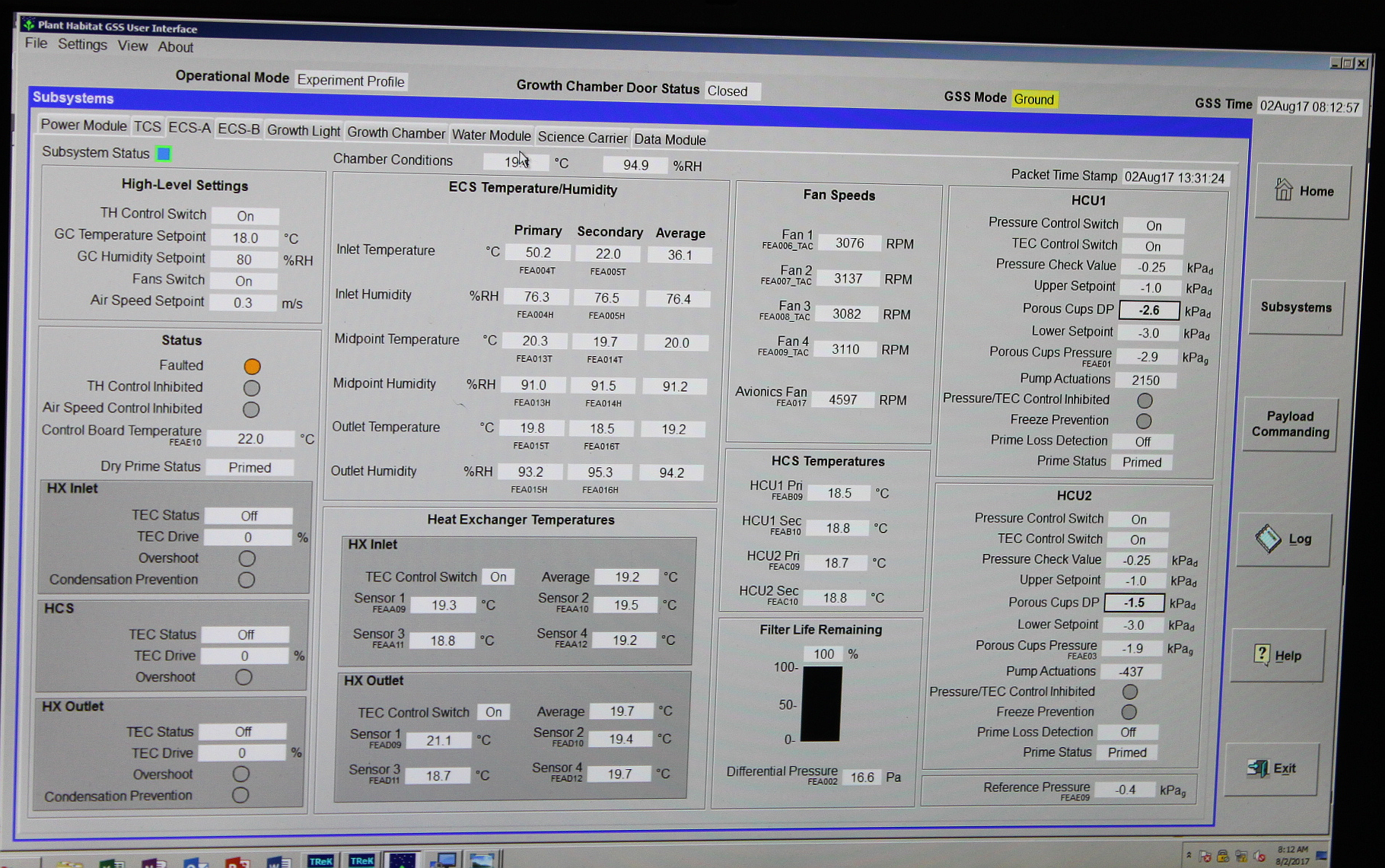Click HX Inlet TEC Control Switch value
This screenshot has width=1385, height=868.
point(498,577)
